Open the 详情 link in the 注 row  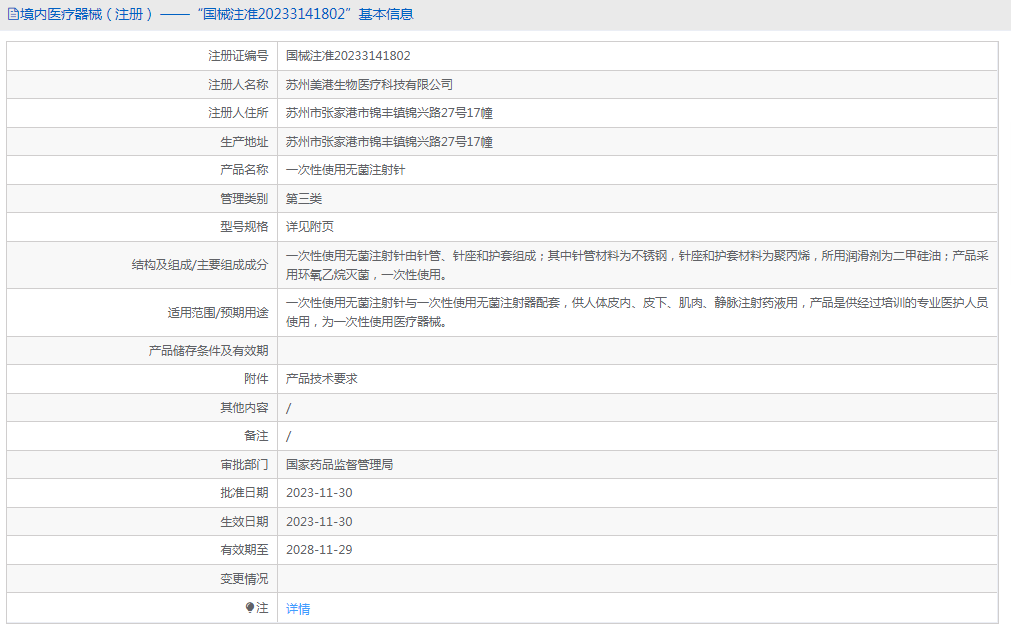(x=298, y=608)
